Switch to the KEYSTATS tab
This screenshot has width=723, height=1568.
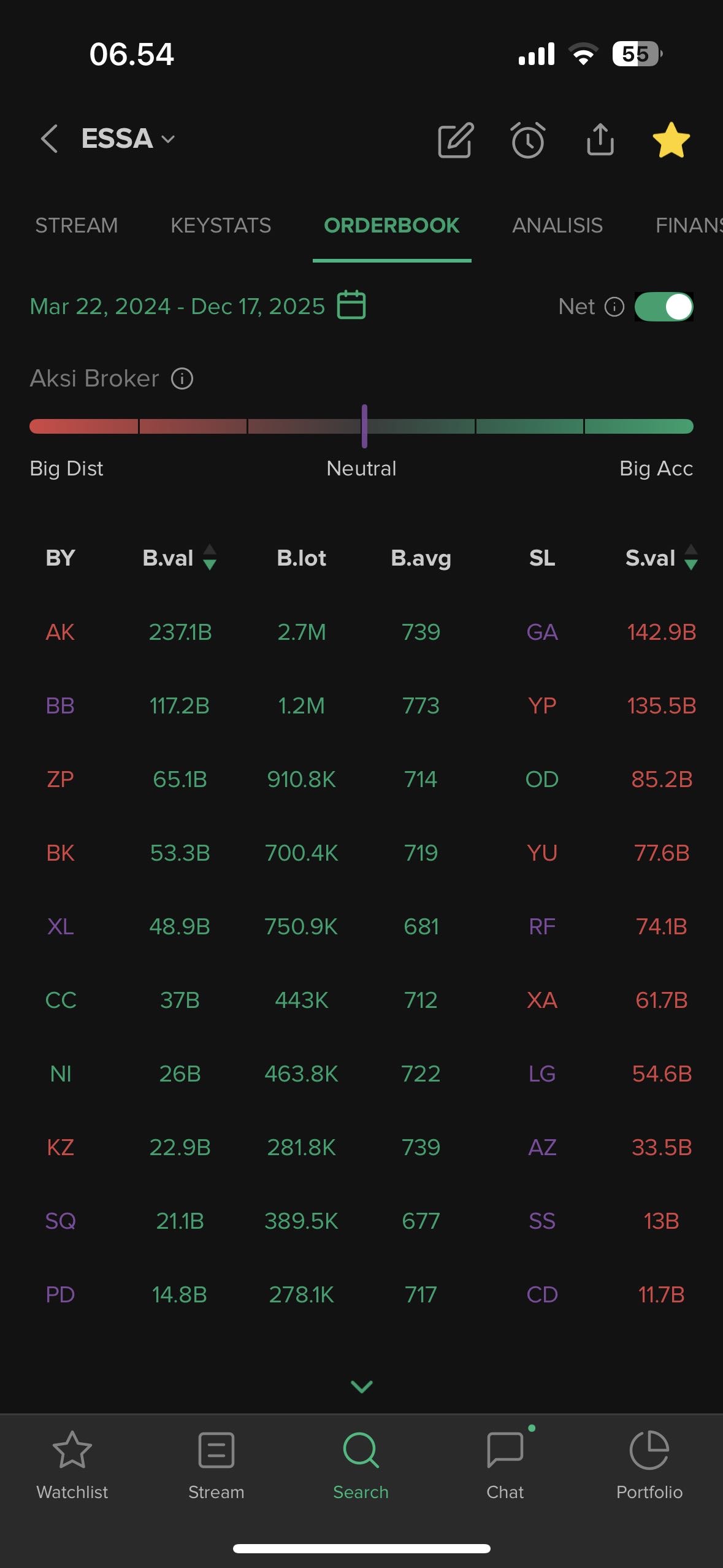point(221,226)
